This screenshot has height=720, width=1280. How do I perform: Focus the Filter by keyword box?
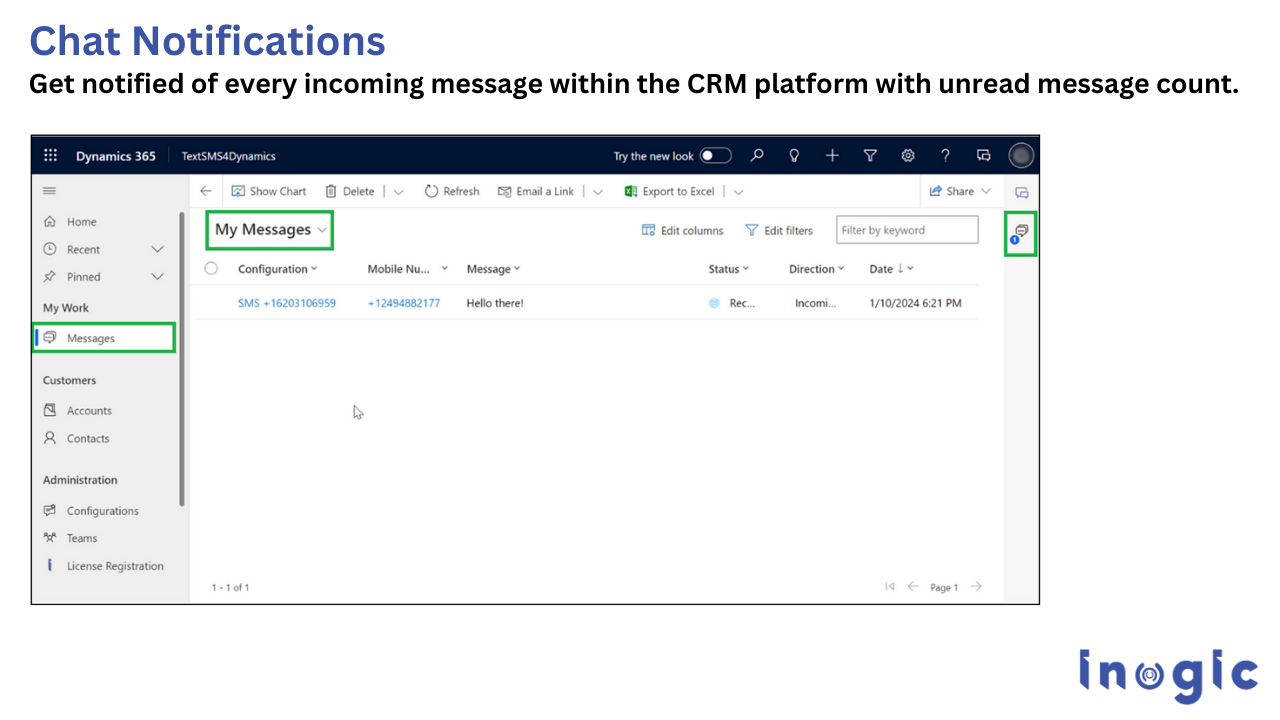907,230
